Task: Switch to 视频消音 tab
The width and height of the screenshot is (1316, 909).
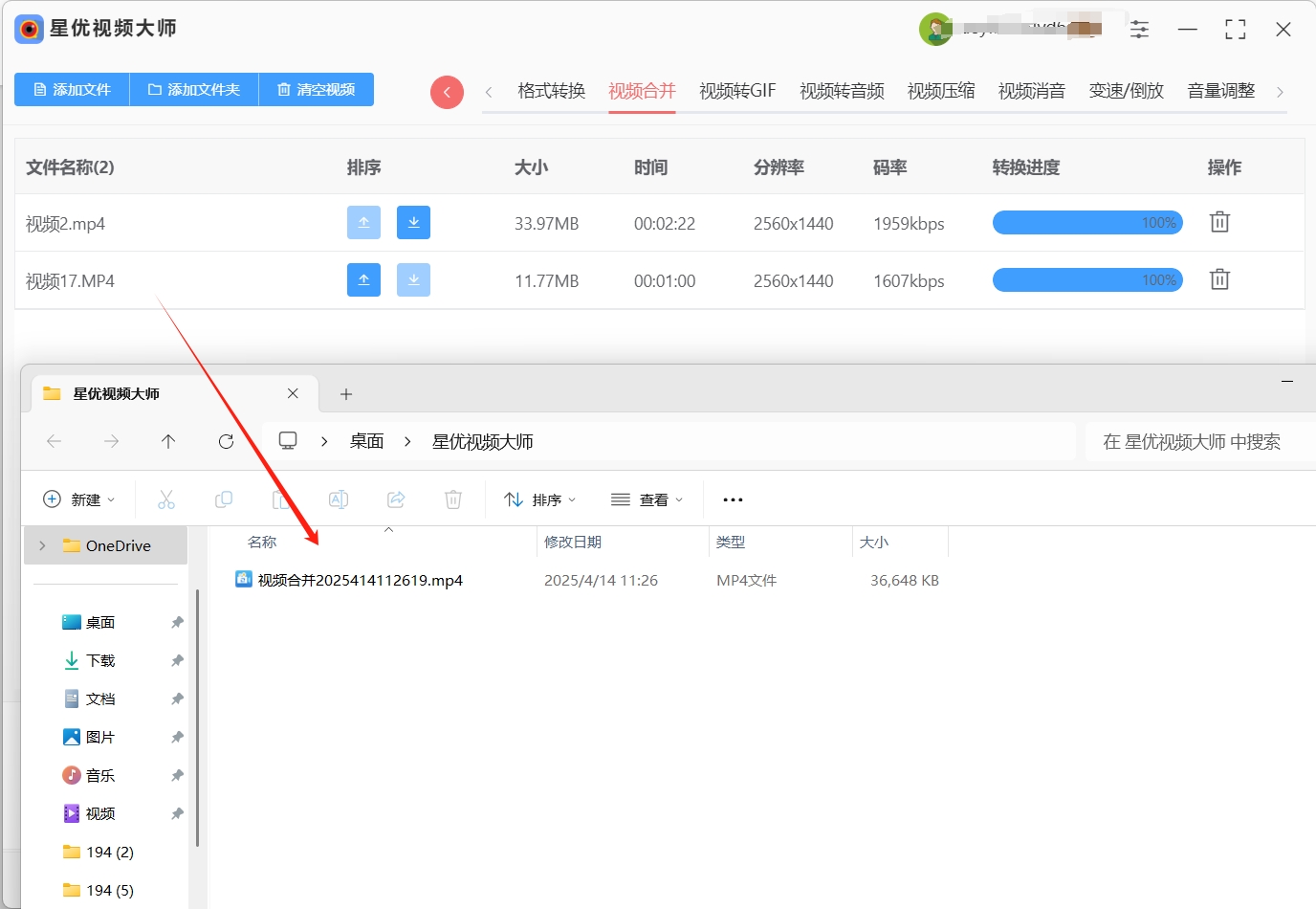Action: [1032, 91]
